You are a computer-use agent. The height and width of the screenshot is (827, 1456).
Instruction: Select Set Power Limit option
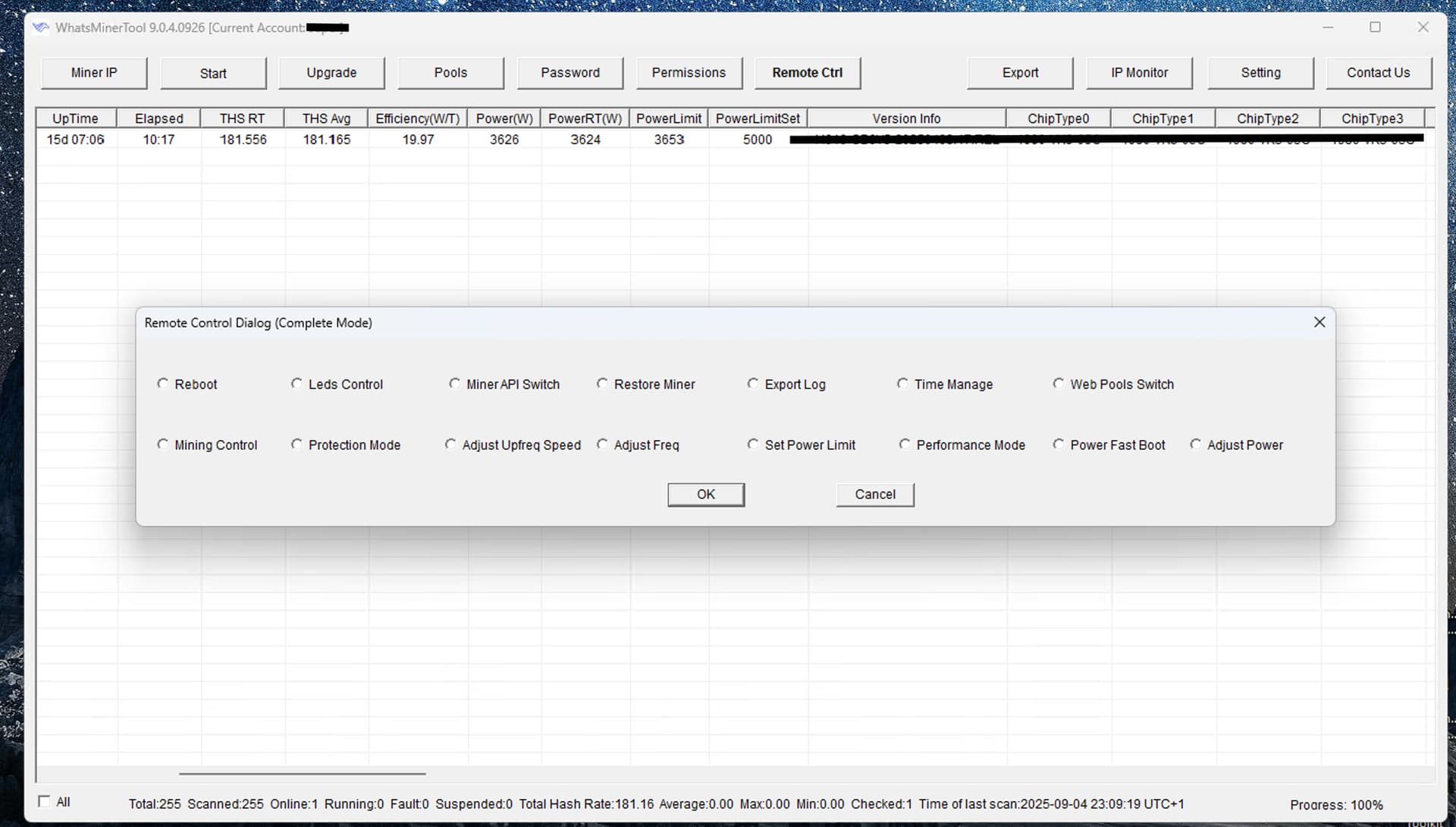753,445
